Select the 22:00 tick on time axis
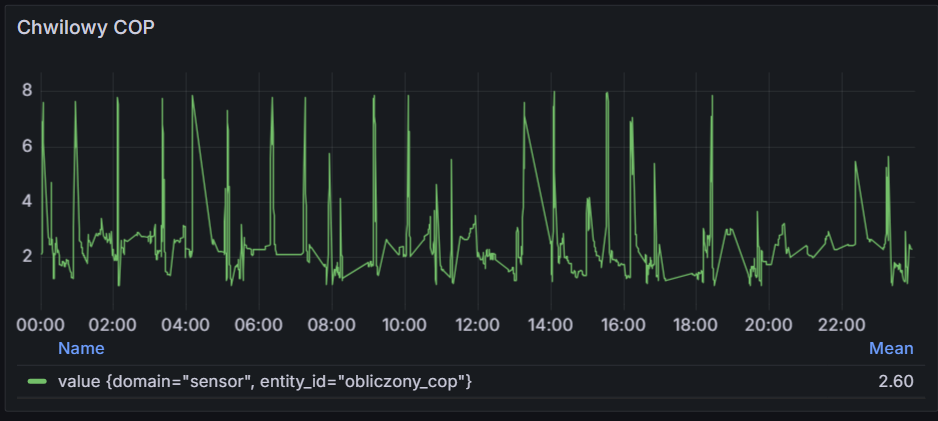 click(841, 325)
